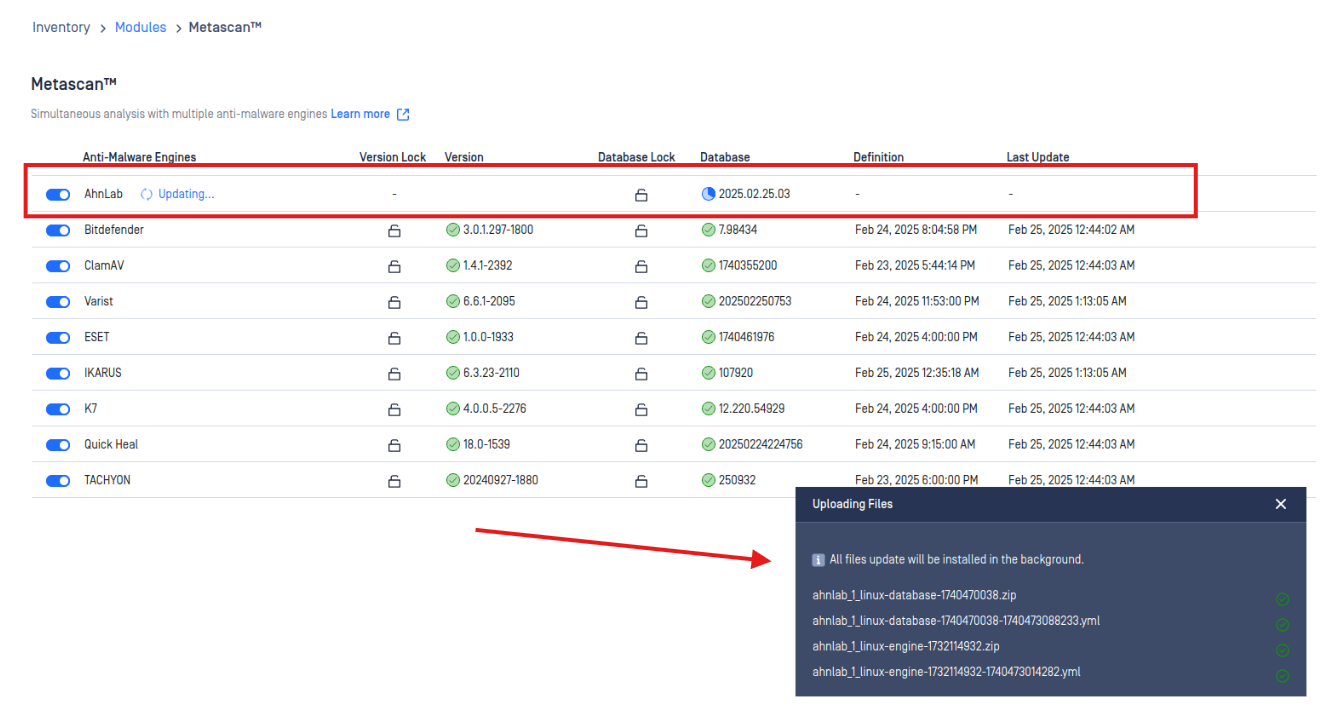Switch off the ESET engine toggle
The height and width of the screenshot is (711, 1324).
tap(58, 338)
